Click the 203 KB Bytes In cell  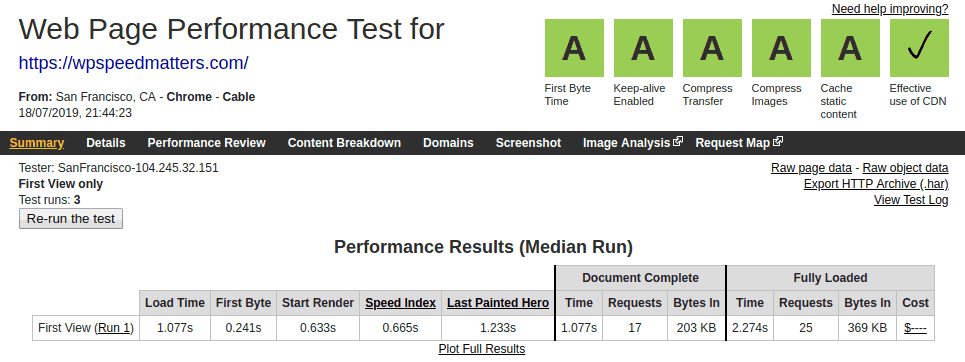tap(696, 328)
